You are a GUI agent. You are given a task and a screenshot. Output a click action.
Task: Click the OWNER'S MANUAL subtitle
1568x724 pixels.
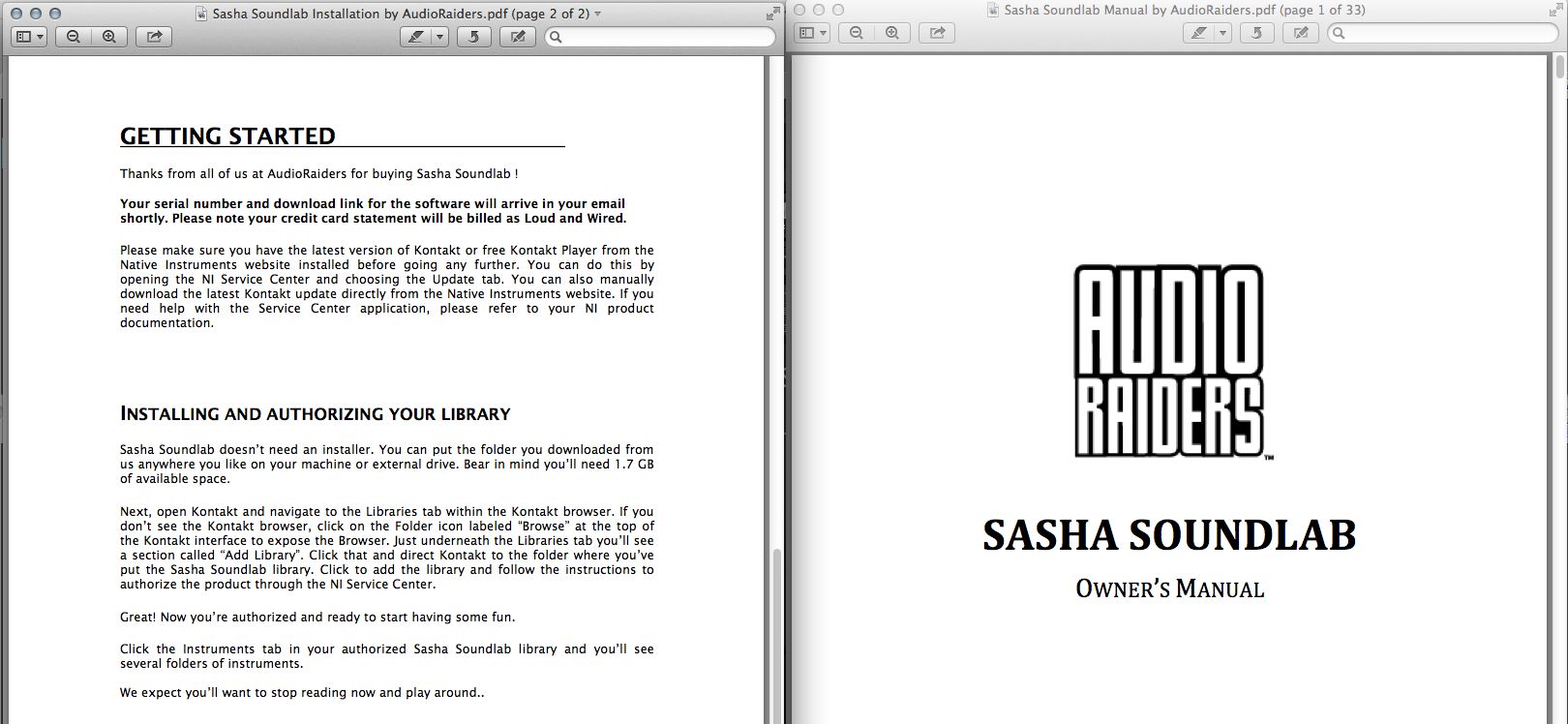coord(1170,588)
